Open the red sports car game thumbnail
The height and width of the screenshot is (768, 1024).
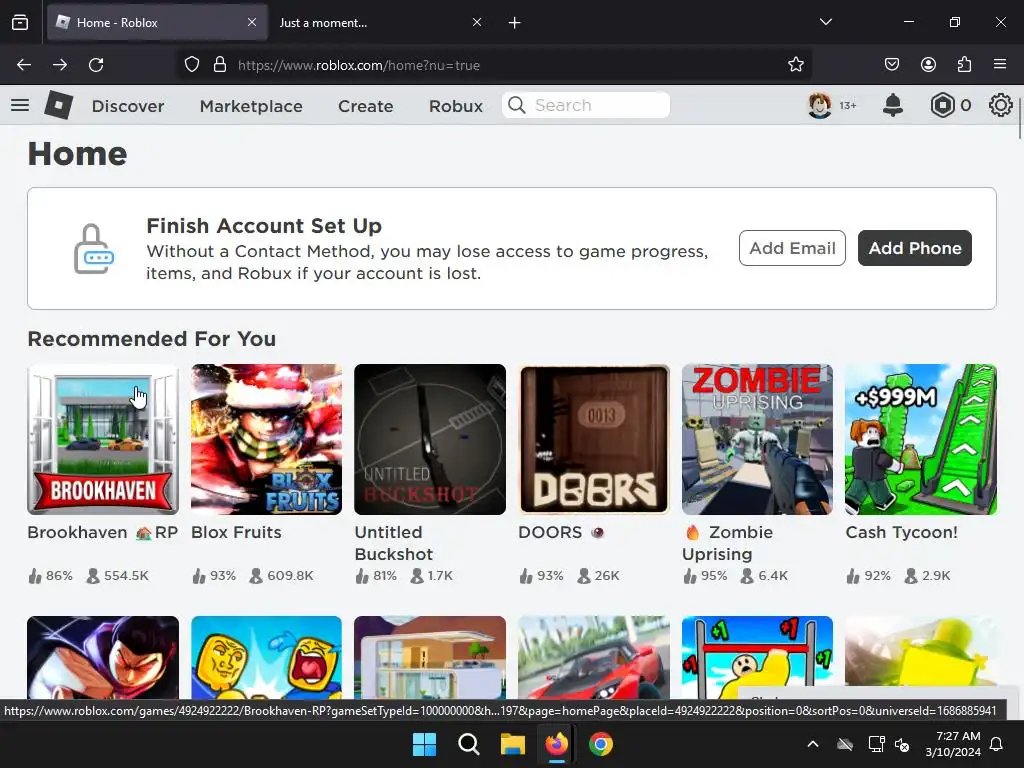[594, 658]
